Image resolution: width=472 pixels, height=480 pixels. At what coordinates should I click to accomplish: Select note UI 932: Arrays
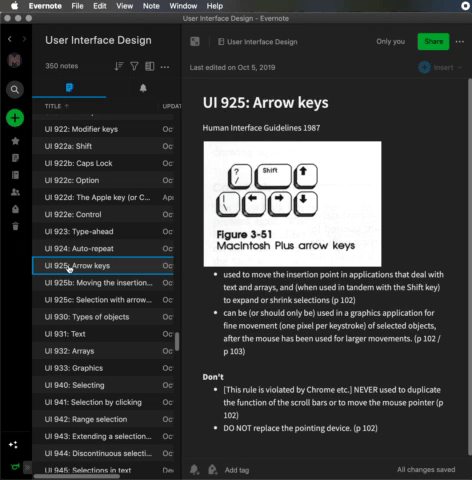pos(103,351)
